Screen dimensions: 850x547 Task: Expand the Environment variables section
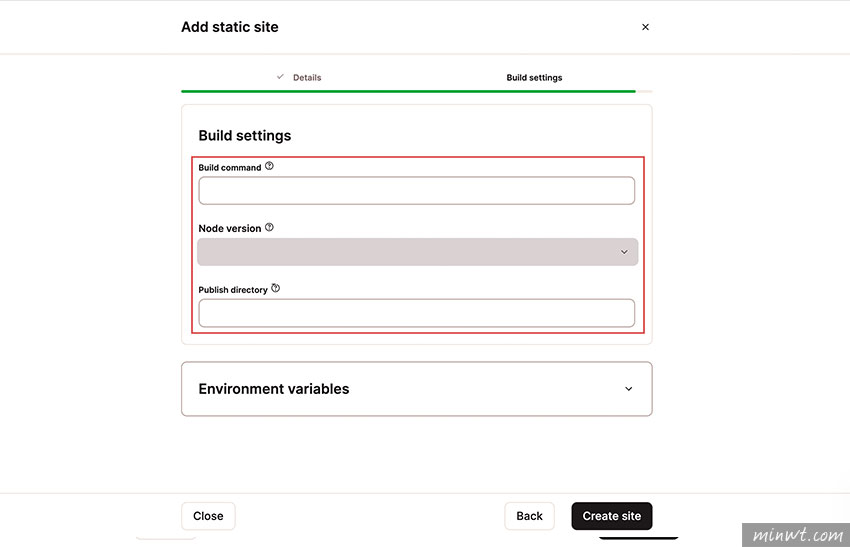click(x=416, y=389)
